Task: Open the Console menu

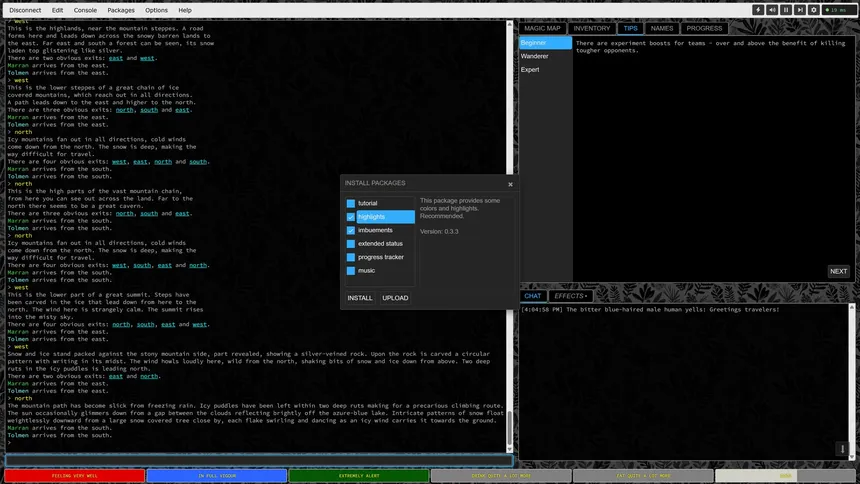Action: (x=86, y=10)
